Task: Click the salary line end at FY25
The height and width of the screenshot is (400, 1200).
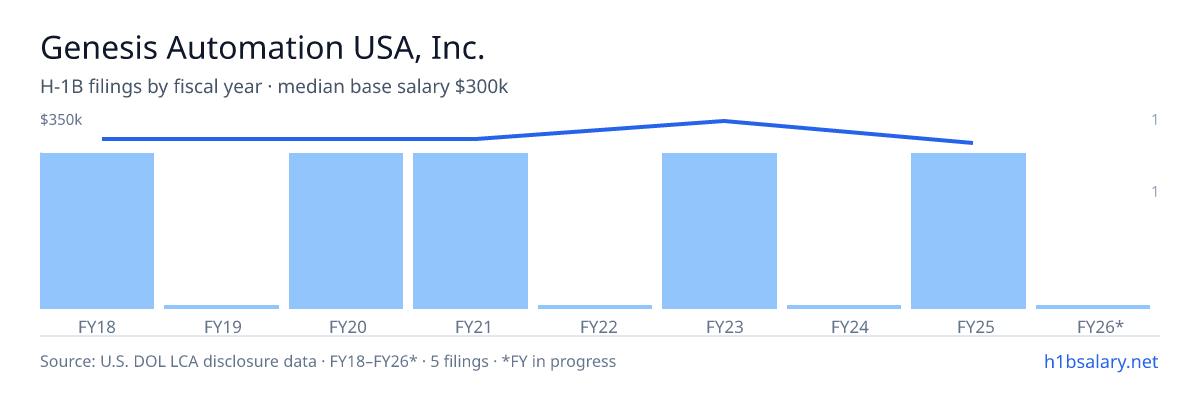Action: click(970, 143)
